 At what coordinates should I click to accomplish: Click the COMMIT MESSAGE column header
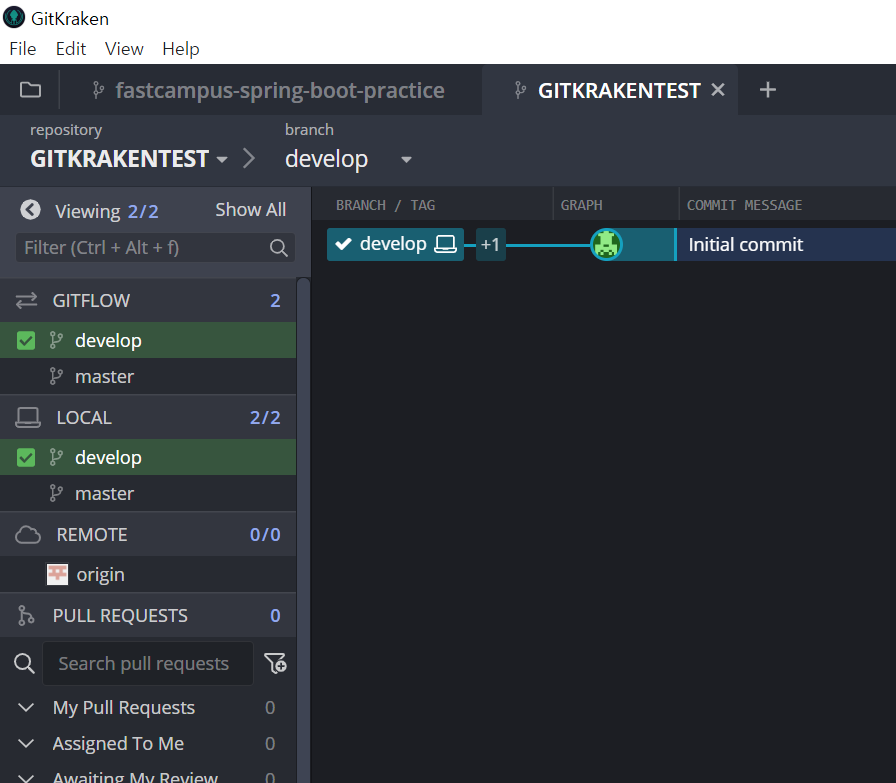pyautogui.click(x=745, y=205)
